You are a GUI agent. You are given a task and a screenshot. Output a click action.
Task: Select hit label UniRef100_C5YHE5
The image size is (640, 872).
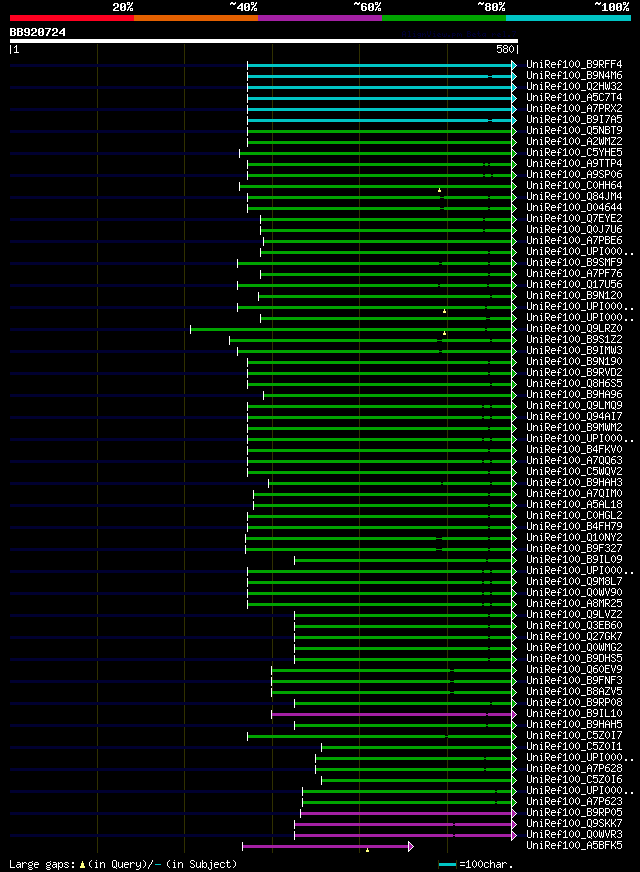(574, 152)
